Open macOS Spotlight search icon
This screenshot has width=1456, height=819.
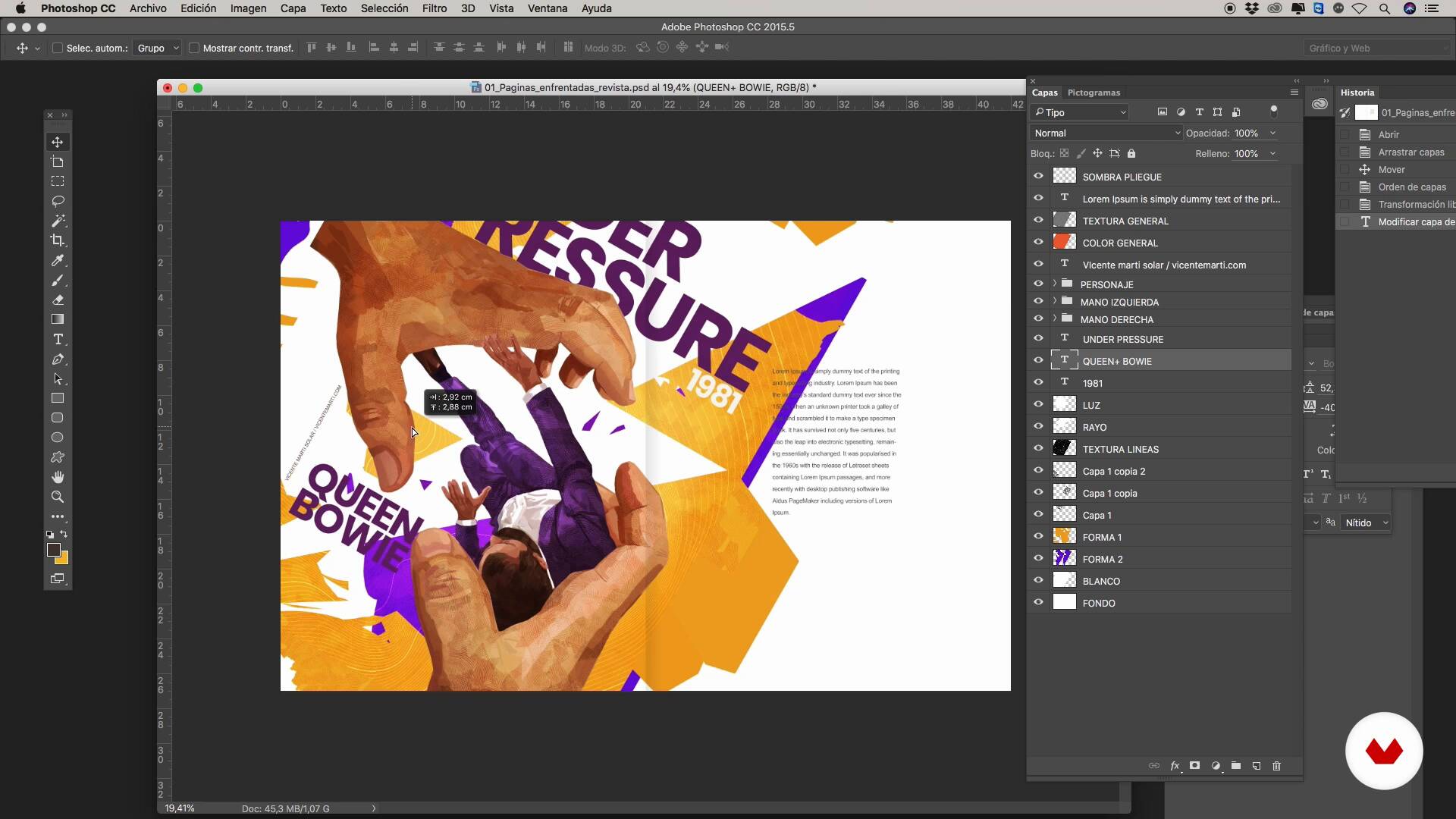pyautogui.click(x=1385, y=8)
